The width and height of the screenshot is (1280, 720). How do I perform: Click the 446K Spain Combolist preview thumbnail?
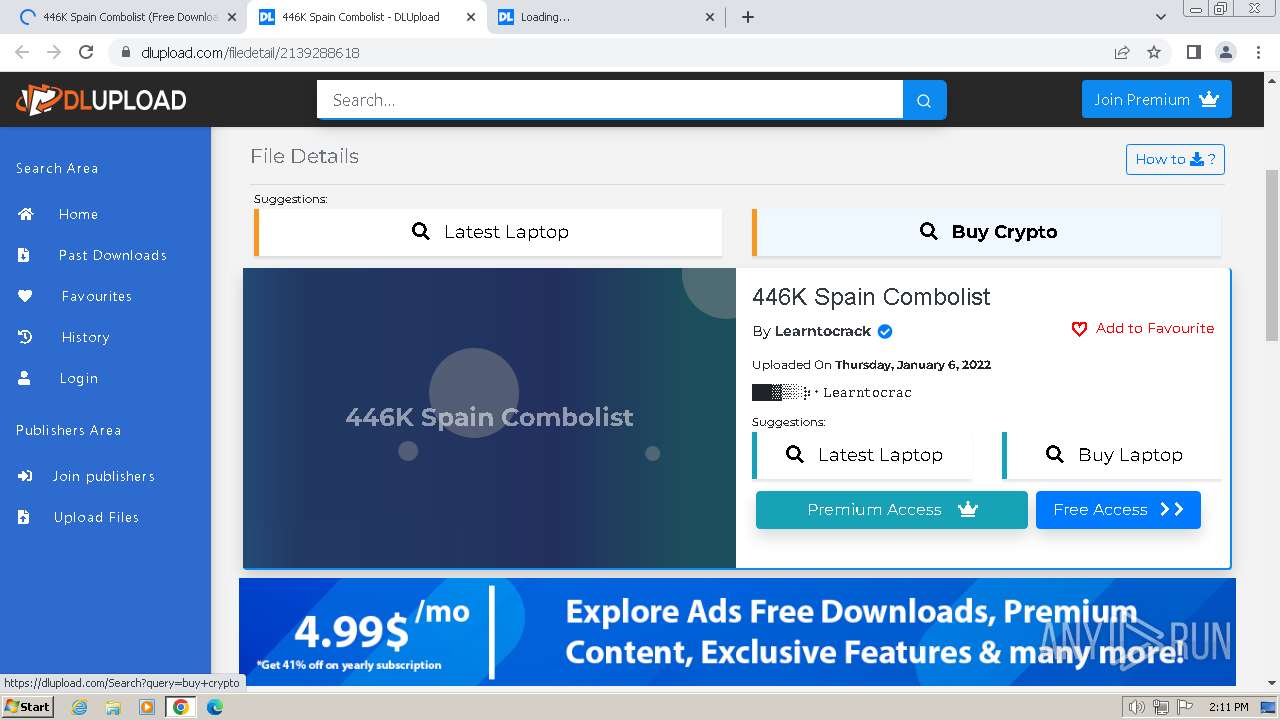click(489, 418)
